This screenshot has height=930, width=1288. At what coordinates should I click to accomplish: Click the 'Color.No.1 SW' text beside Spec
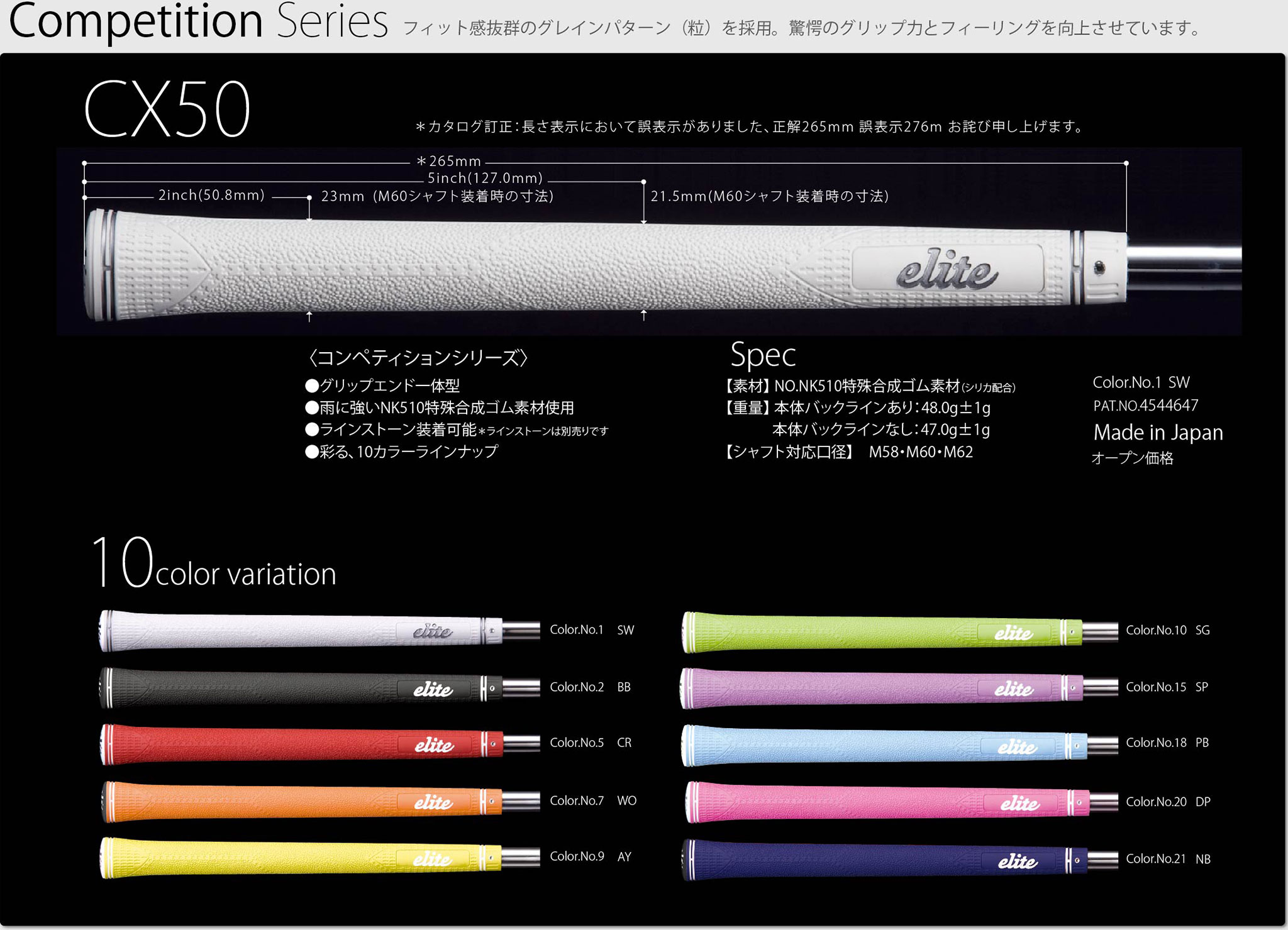pos(1141,382)
